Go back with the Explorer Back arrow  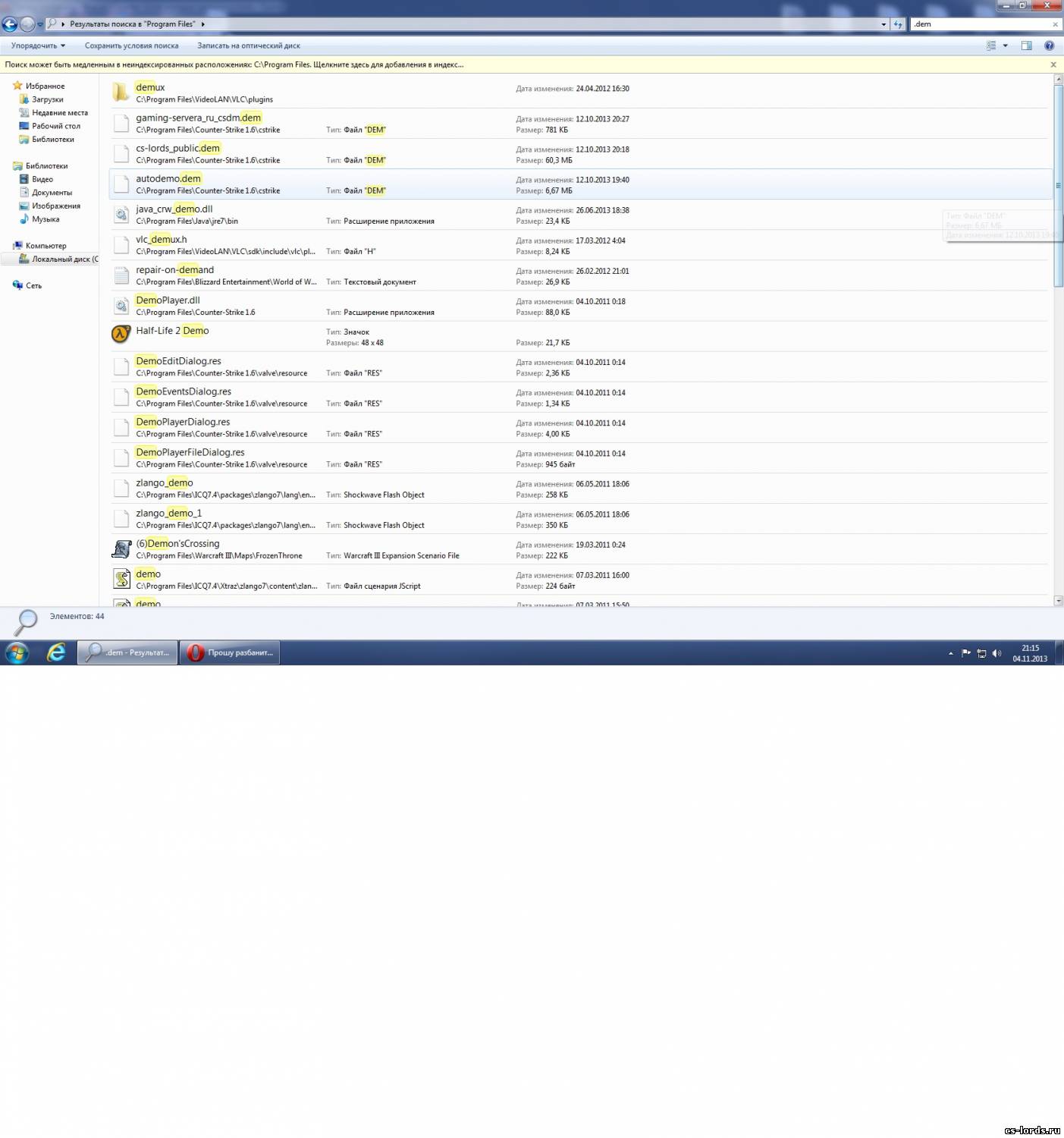(x=10, y=24)
